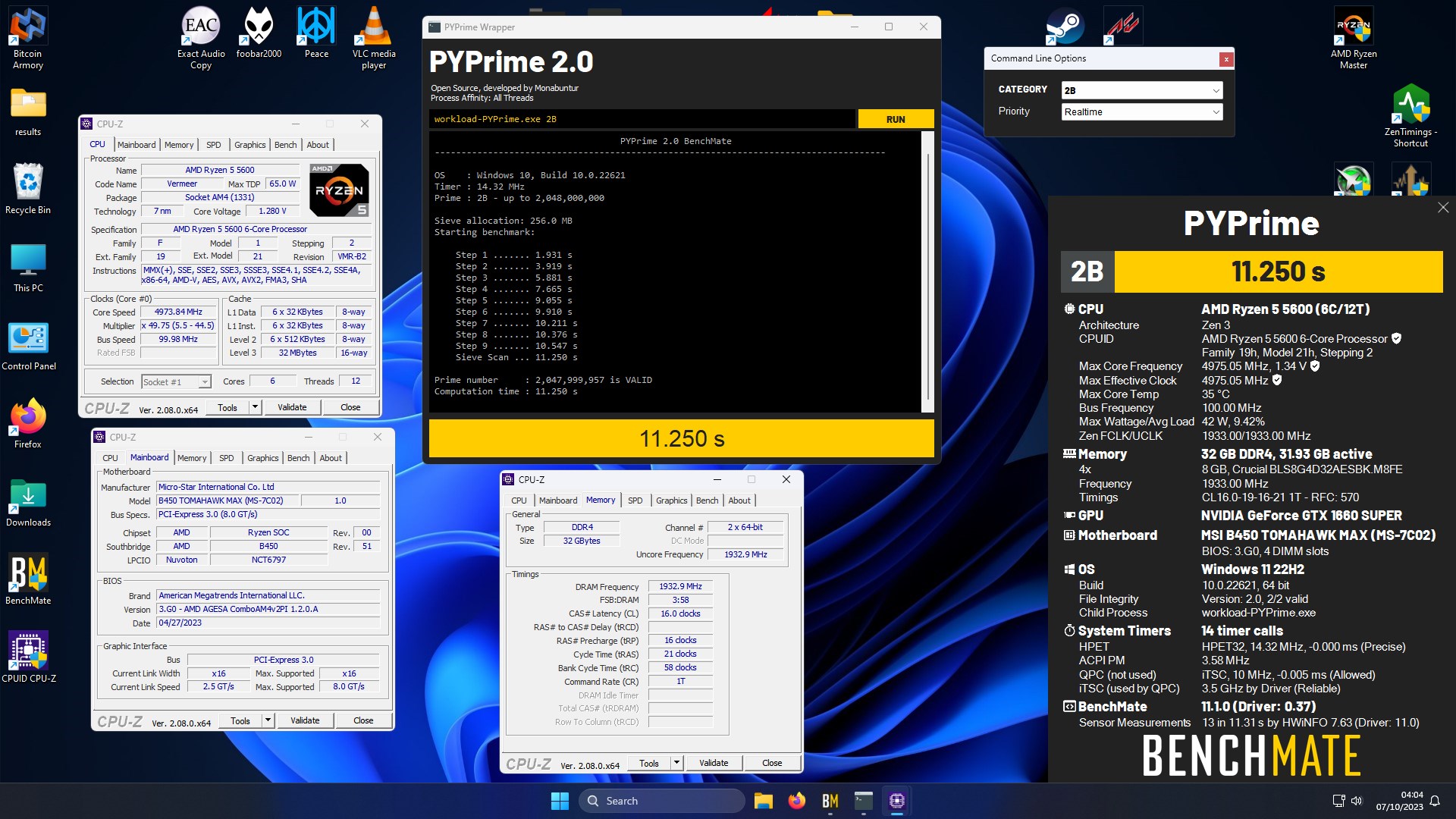Click Close in the Mainboard CPU-Z window
The width and height of the screenshot is (1456, 819).
click(x=363, y=720)
